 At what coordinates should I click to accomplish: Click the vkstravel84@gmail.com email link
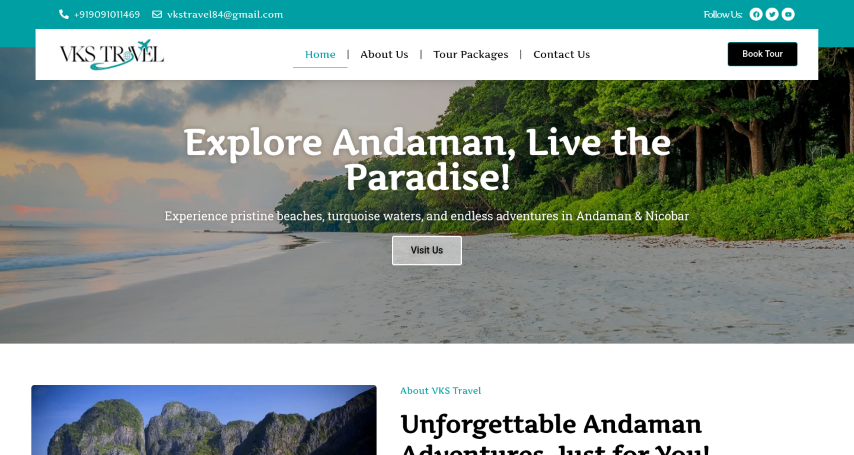click(x=225, y=15)
